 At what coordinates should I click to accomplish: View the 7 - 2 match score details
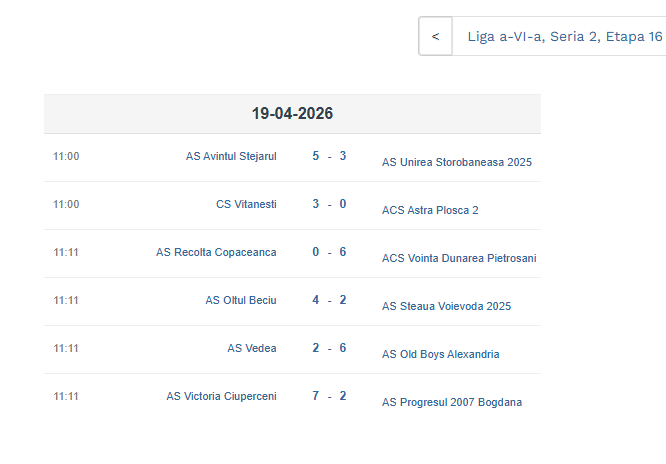(x=329, y=396)
